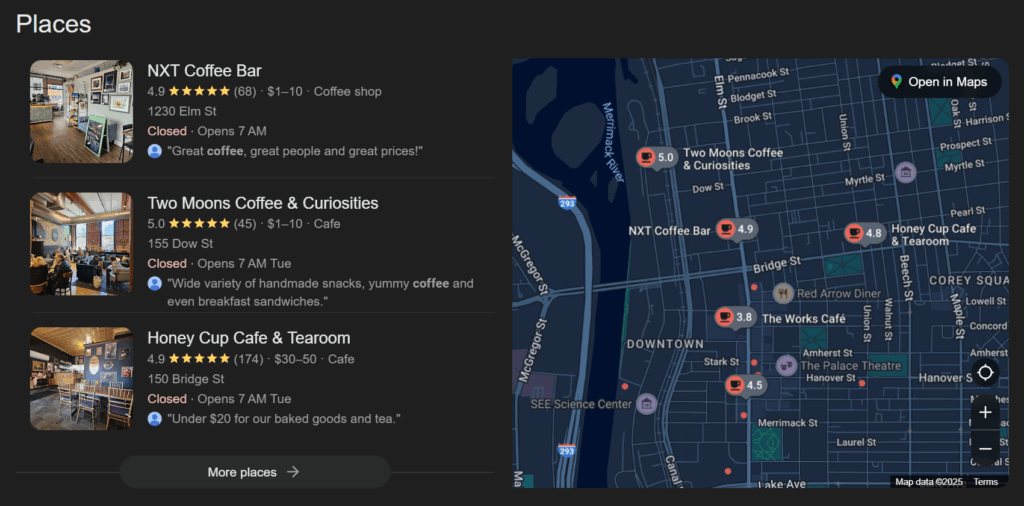Click the Merrimack River map label
Viewport: 1024px width, 506px height.
tap(614, 142)
